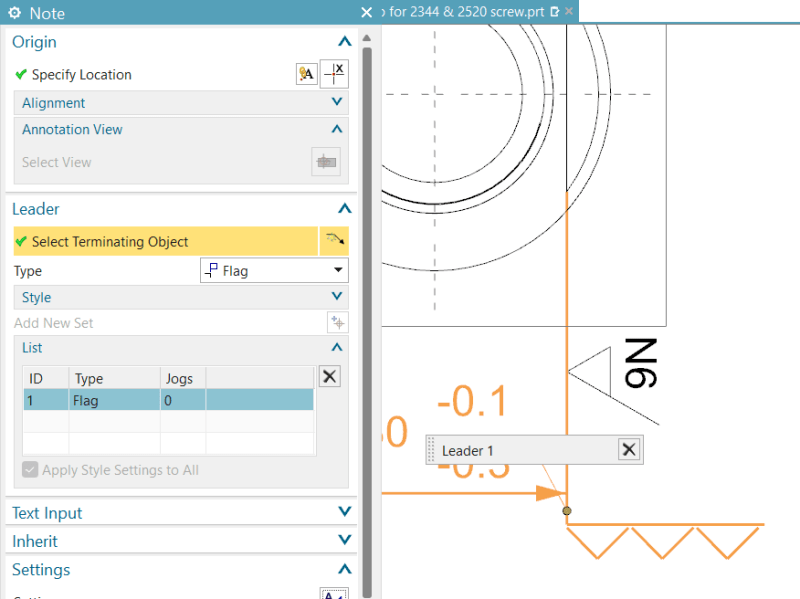The width and height of the screenshot is (800, 599).
Task: Click the annotation origin tool icon
Action: (307, 74)
